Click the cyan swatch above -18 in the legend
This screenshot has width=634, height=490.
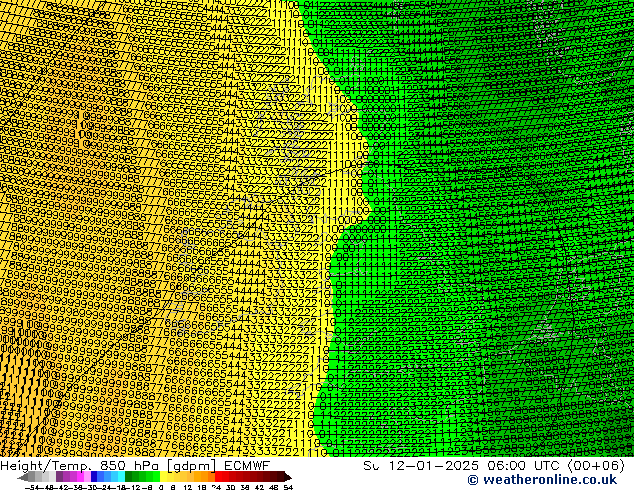click(122, 476)
